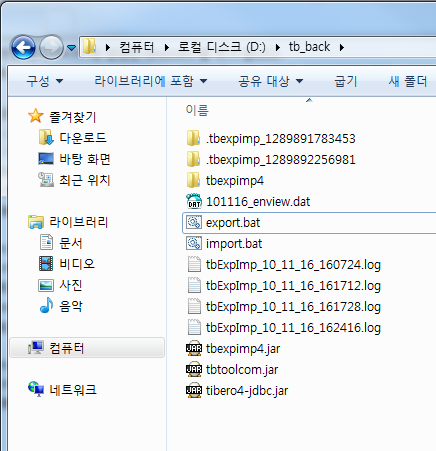Select .tbexpimp_1289892256981 folder name

point(281,160)
